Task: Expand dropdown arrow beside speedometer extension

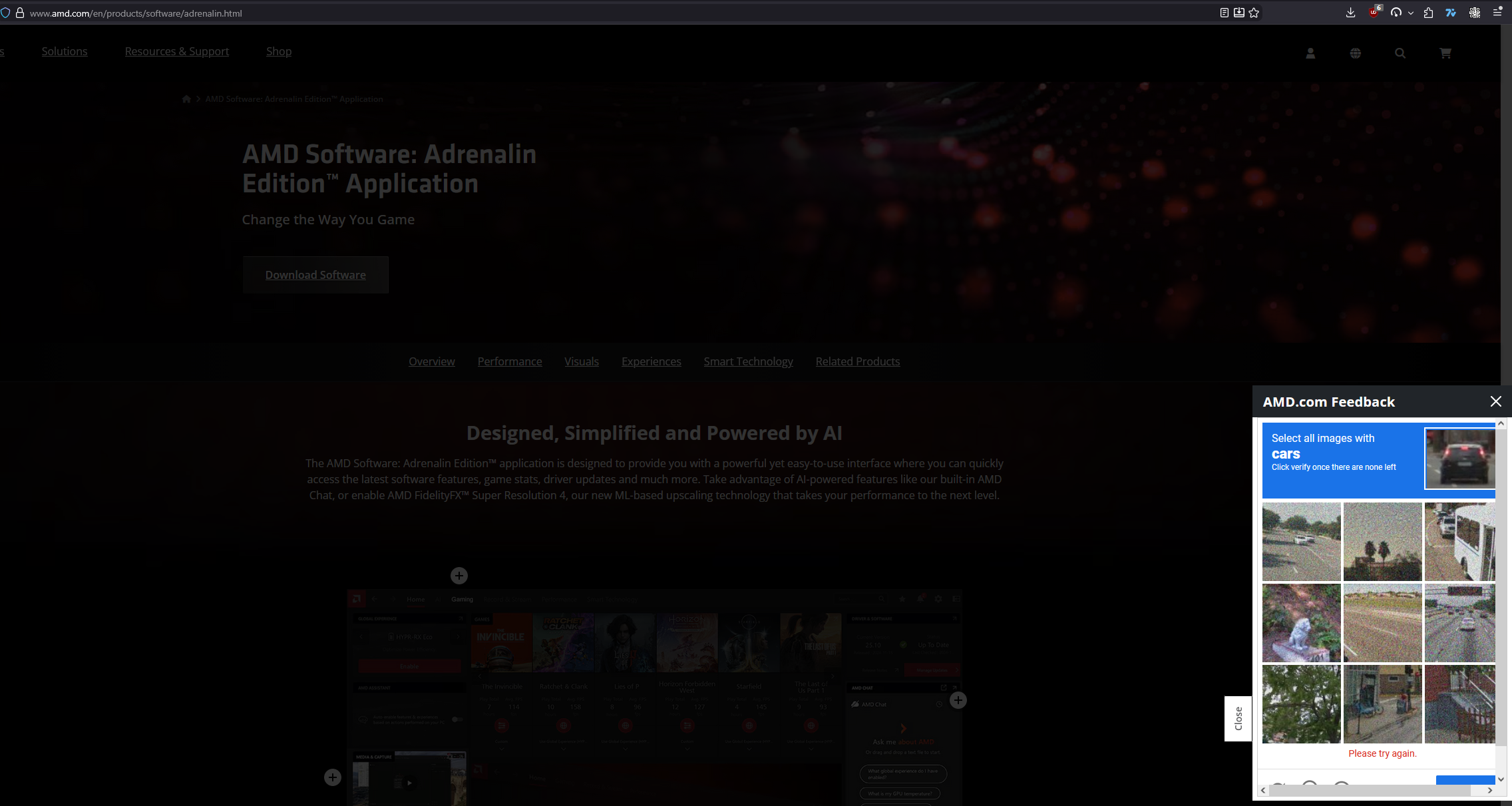Action: click(x=1411, y=13)
